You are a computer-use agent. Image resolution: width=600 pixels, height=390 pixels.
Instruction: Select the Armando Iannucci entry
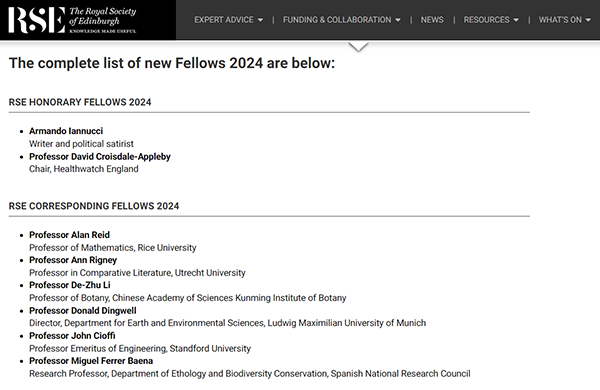point(66,131)
